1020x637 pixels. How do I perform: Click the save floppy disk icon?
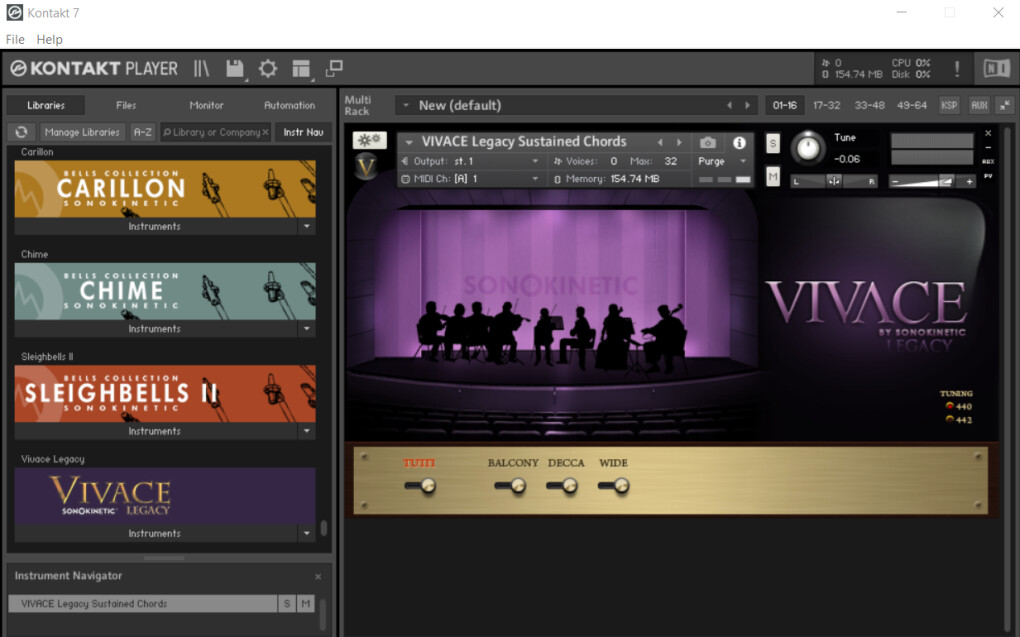point(235,69)
